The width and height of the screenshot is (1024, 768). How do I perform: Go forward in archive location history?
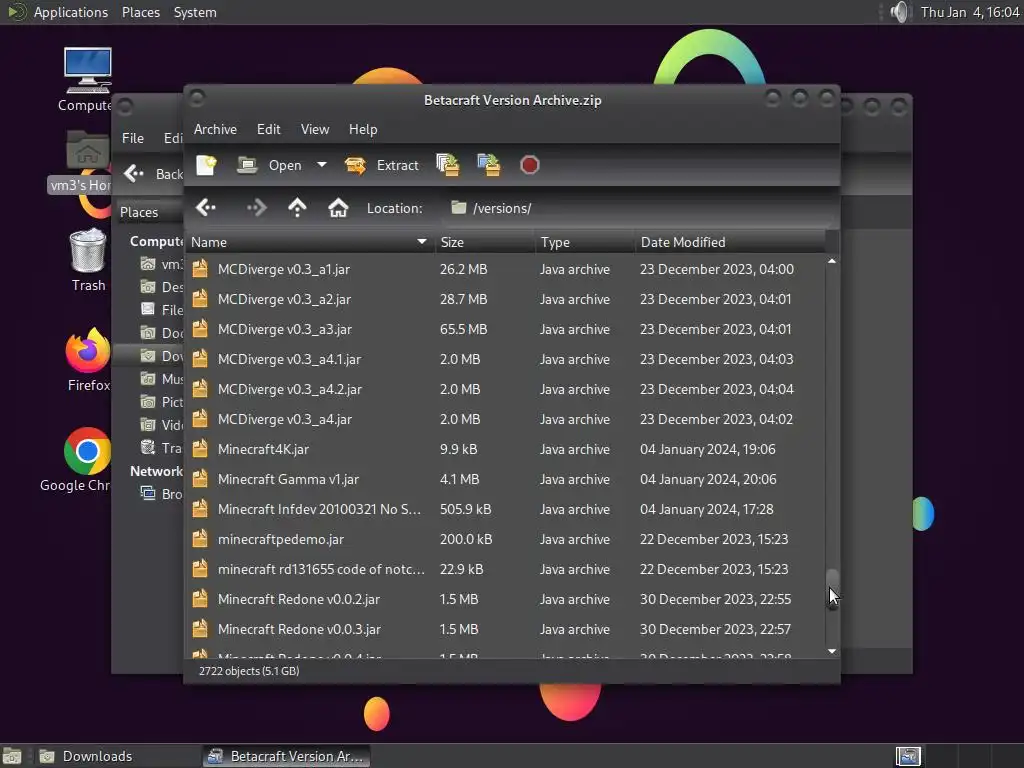[256, 208]
